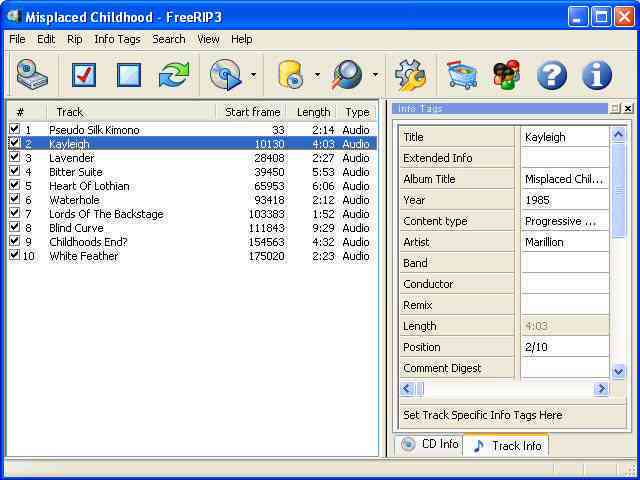Click the blue question mark help icon
Viewport: 640px width, 480px height.
pyautogui.click(x=552, y=76)
